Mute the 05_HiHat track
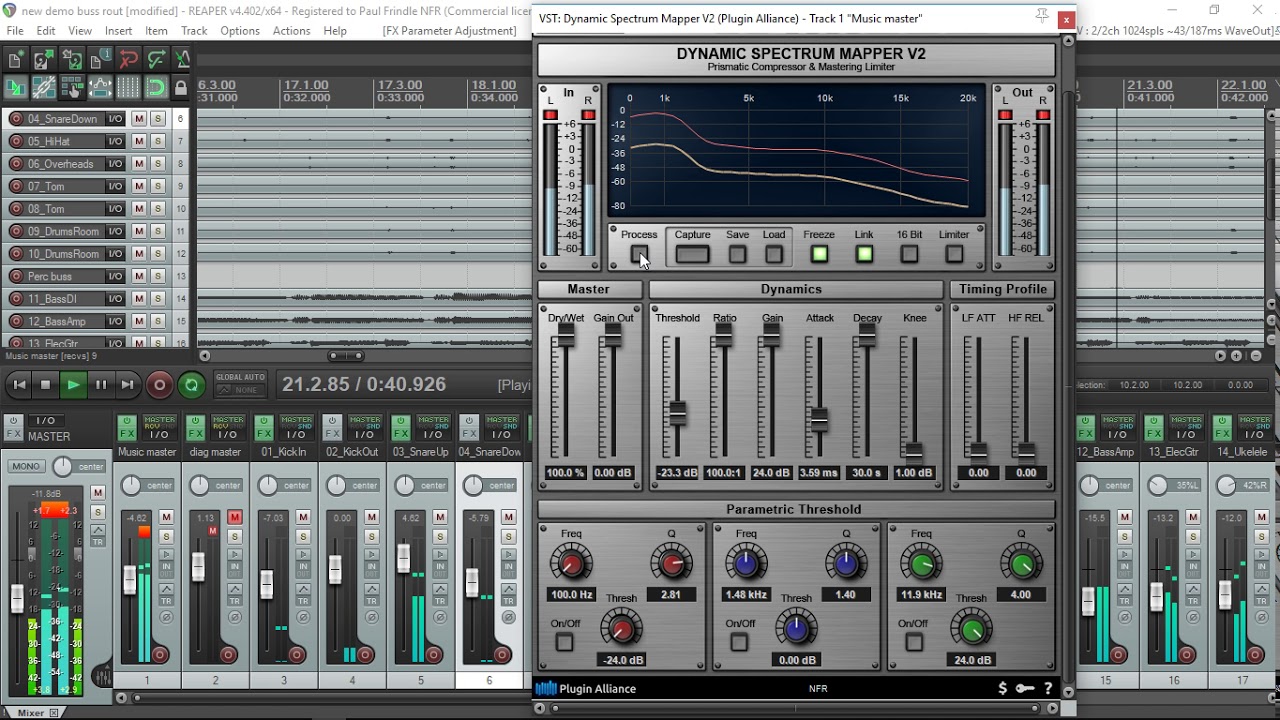 pos(139,141)
